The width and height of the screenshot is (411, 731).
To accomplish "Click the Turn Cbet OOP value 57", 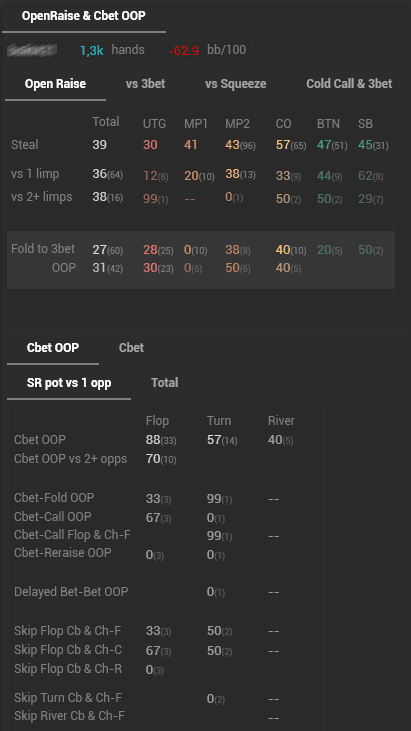I will 214,440.
